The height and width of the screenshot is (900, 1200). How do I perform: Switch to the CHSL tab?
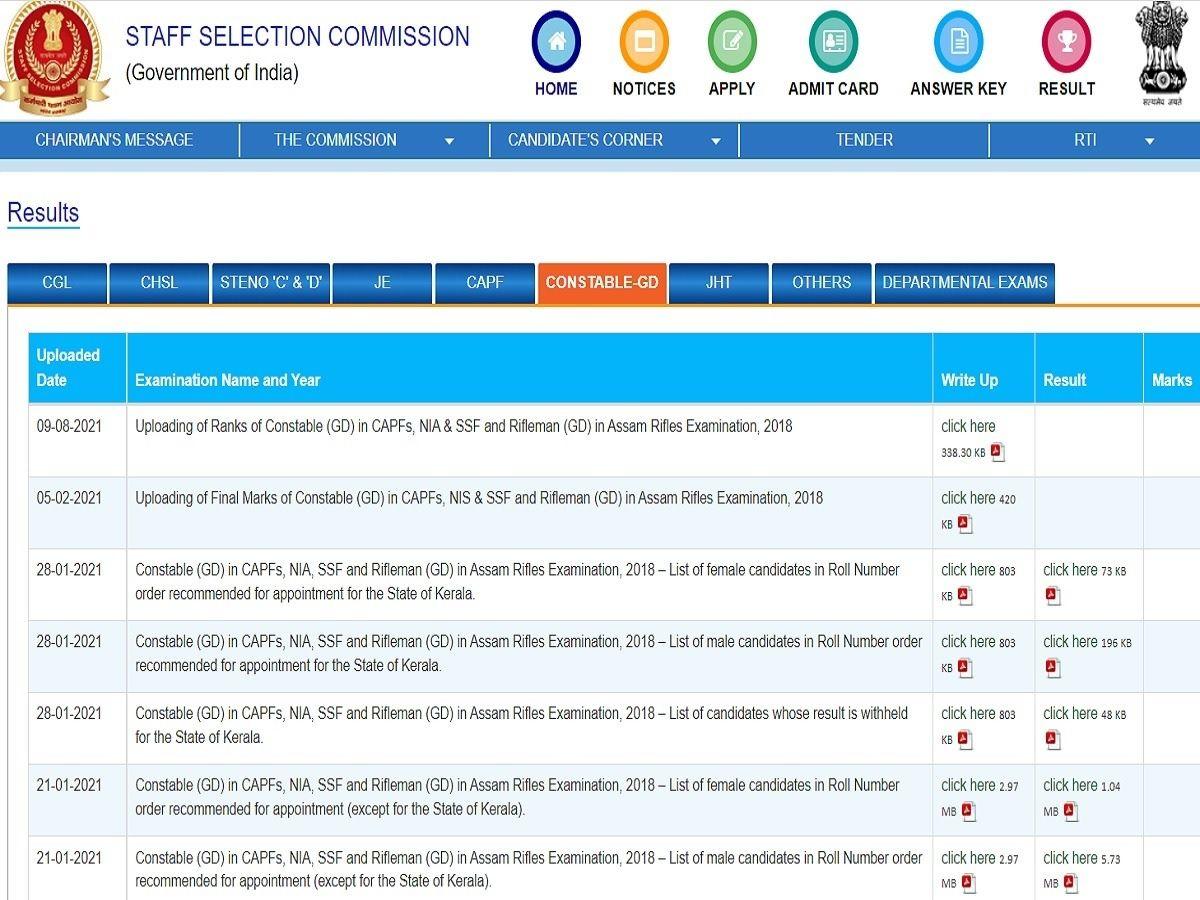pos(159,283)
